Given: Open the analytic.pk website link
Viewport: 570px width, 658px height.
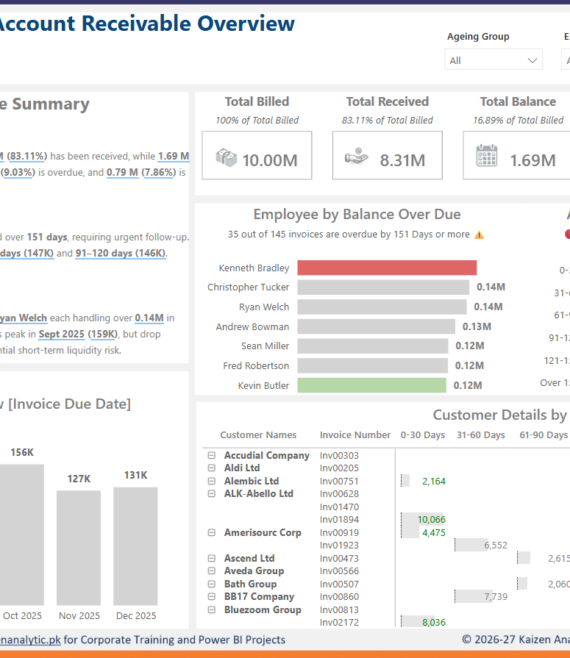Looking at the screenshot, I should pyautogui.click(x=30, y=640).
